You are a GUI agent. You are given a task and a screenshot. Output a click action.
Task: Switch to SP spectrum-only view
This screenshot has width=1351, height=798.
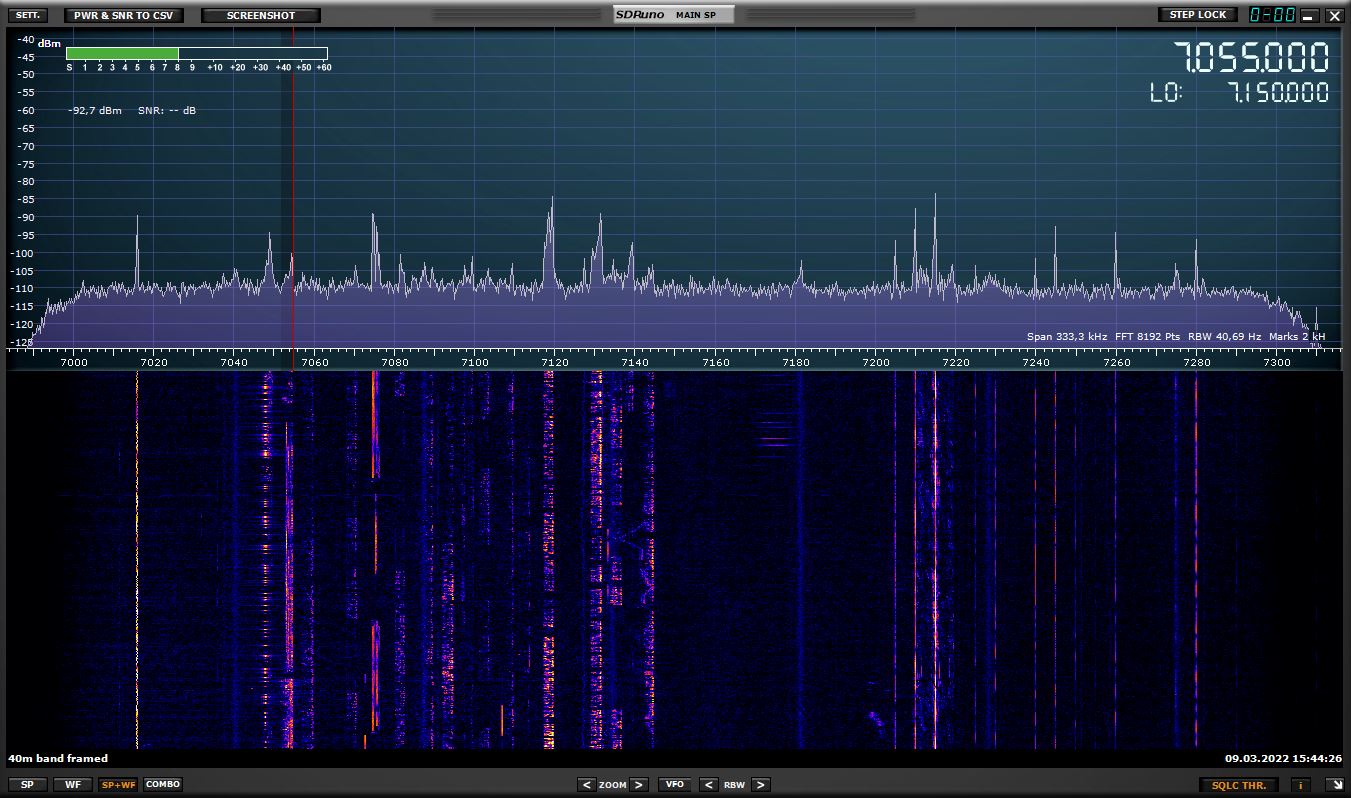click(x=27, y=785)
